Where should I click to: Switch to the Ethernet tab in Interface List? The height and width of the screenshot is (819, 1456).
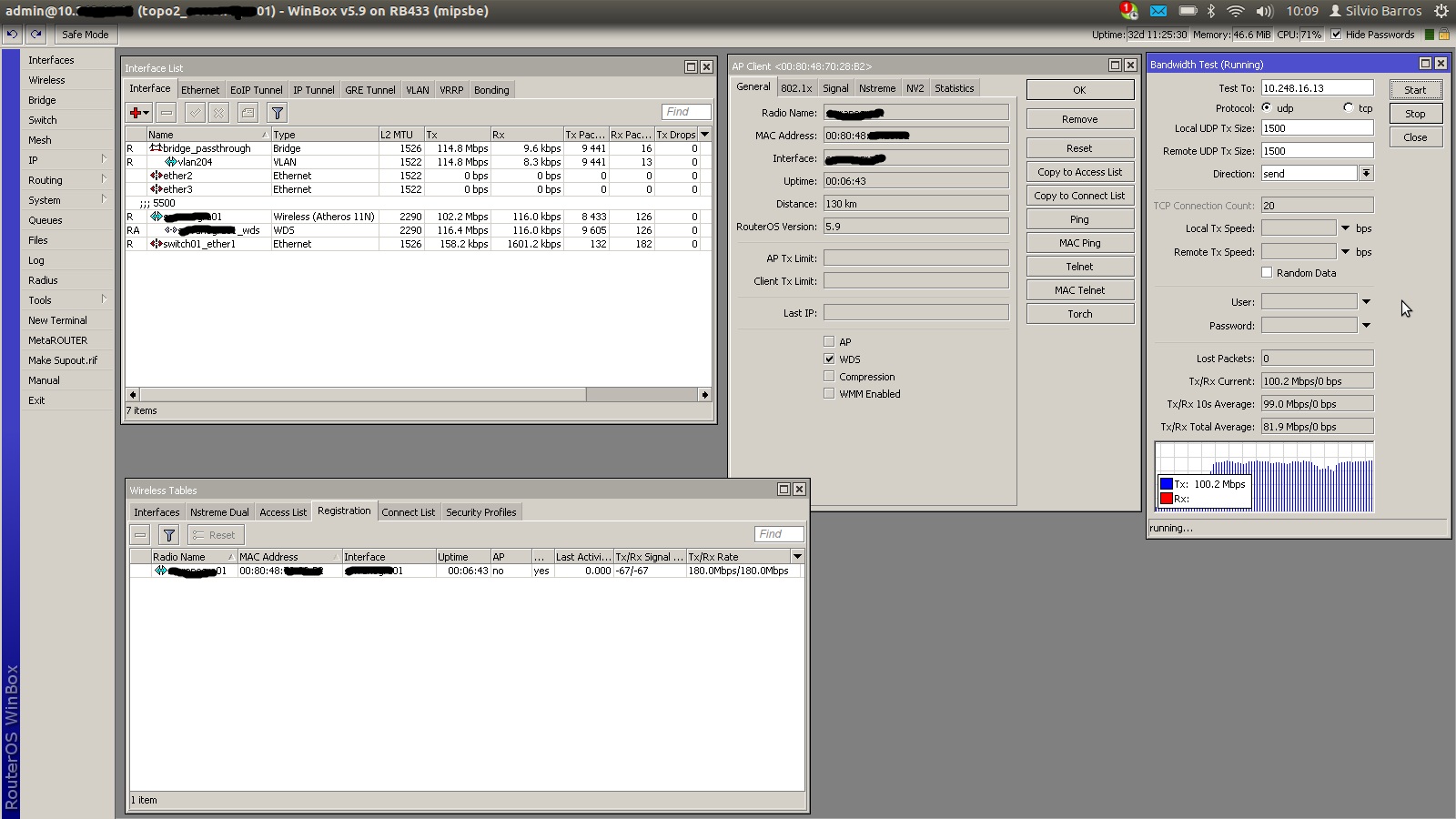pos(200,89)
